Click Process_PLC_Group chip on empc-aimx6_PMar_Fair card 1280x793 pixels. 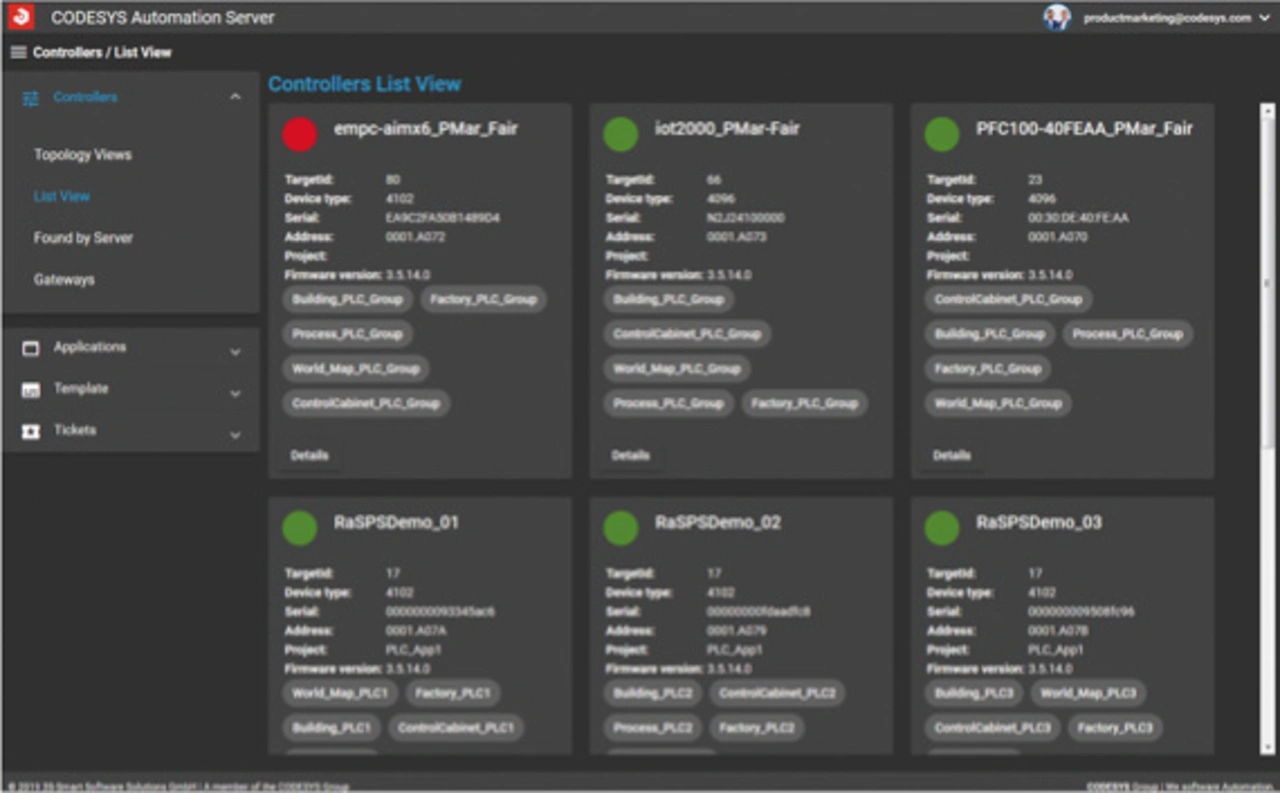coord(347,334)
